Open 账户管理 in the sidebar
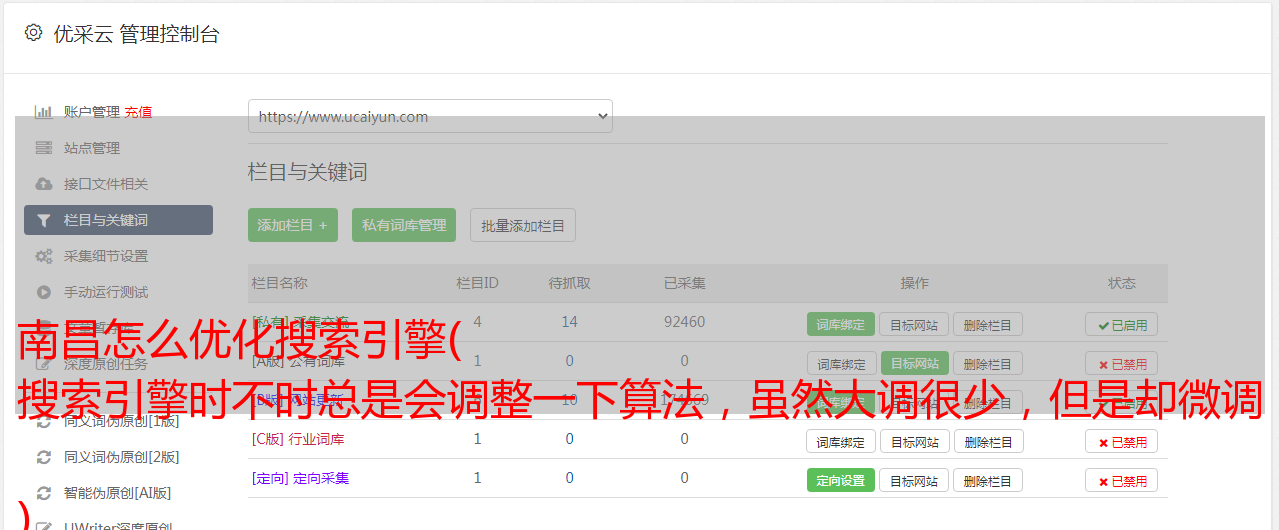 pos(92,112)
